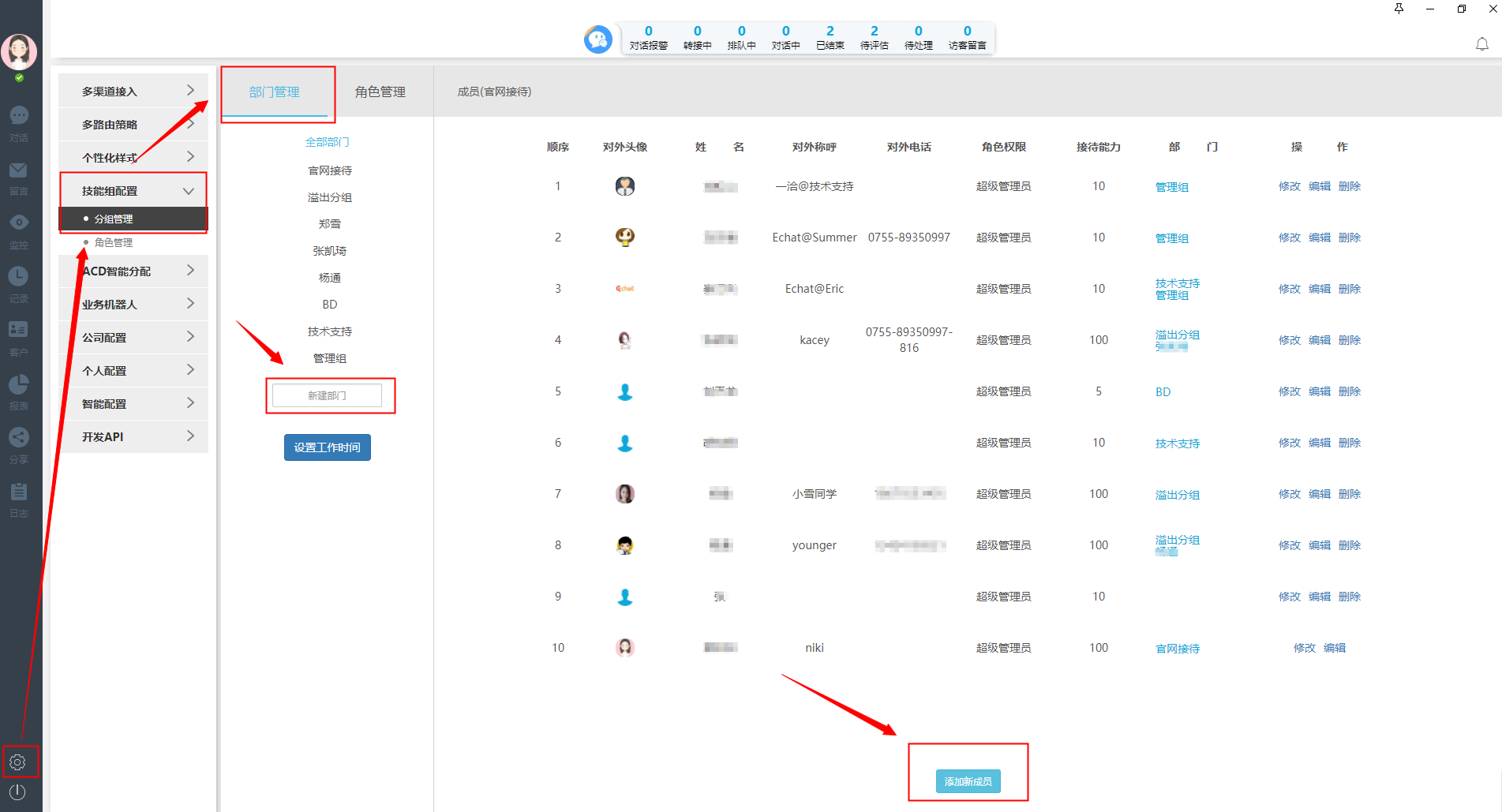Screen dimensions: 1502x812
Task: Select the 管理组 department in list
Action: 330,358
